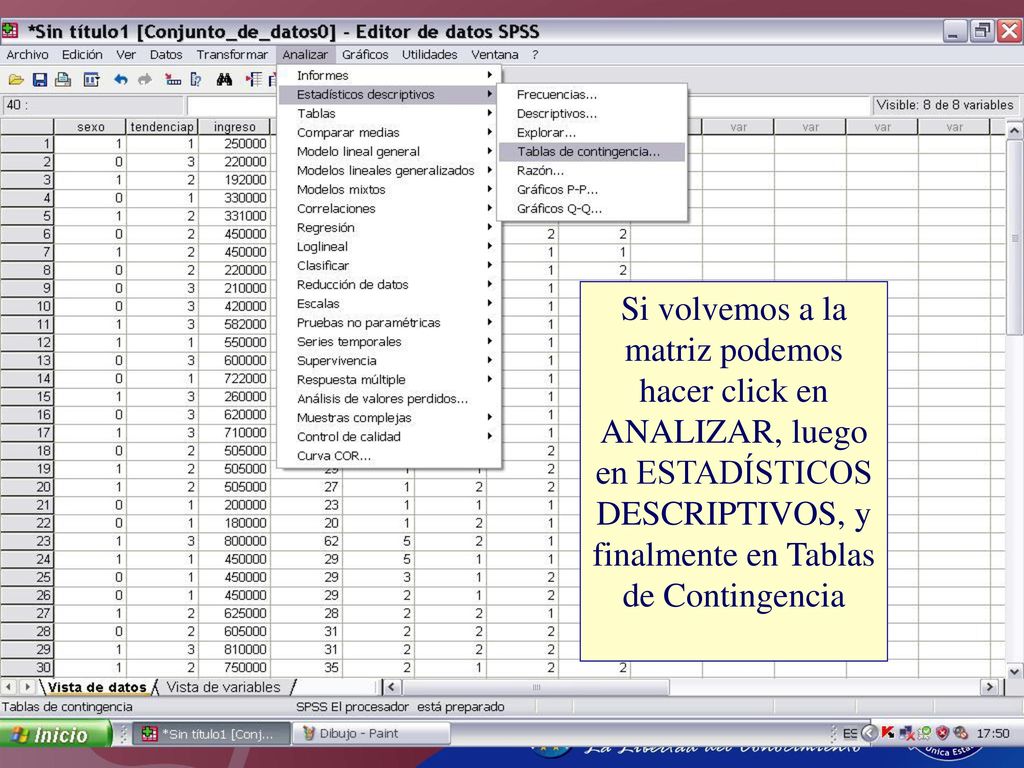Switch to Vista de variables tab

coord(223,687)
